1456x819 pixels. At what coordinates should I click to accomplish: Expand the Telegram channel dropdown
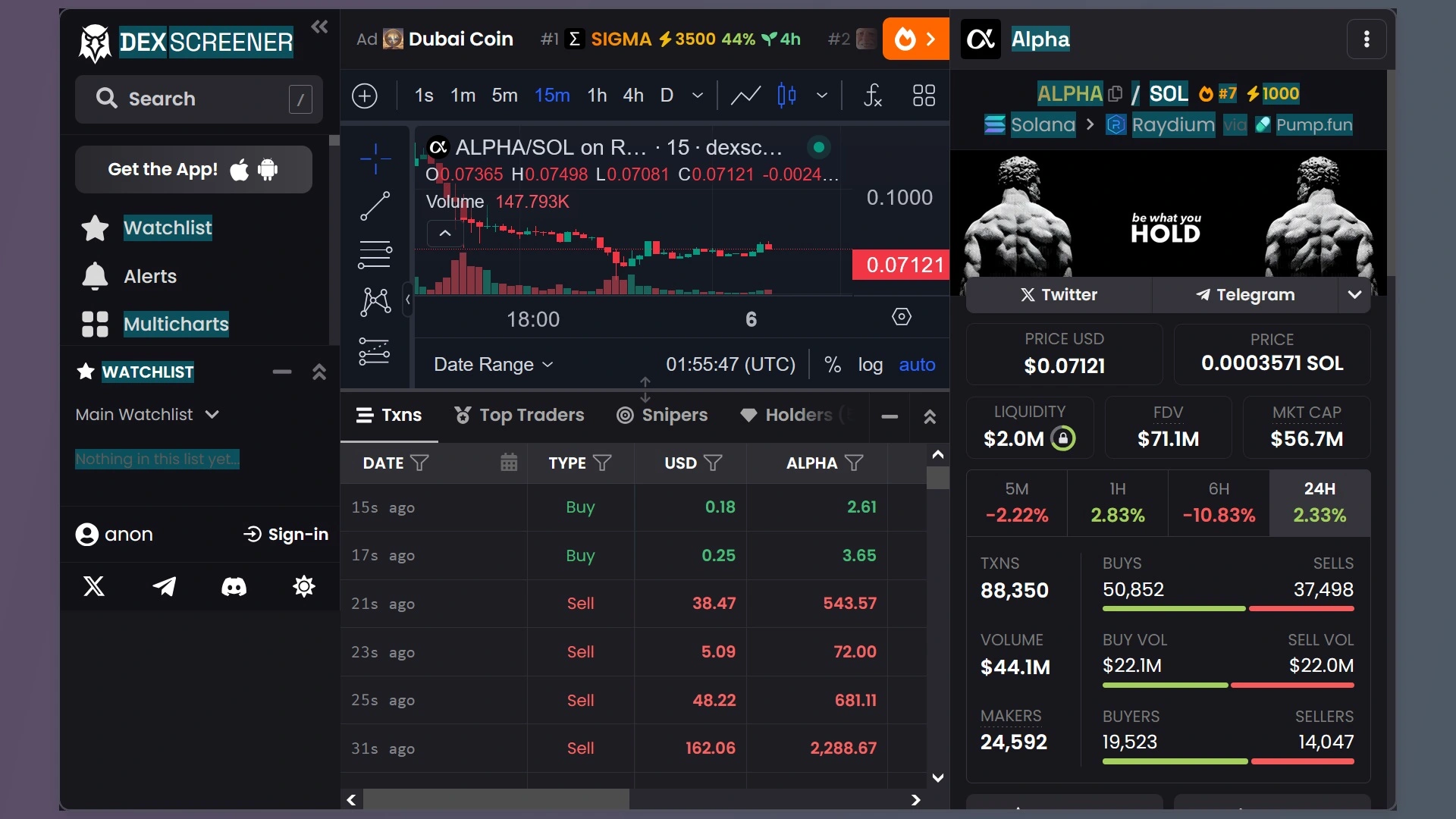tap(1355, 294)
